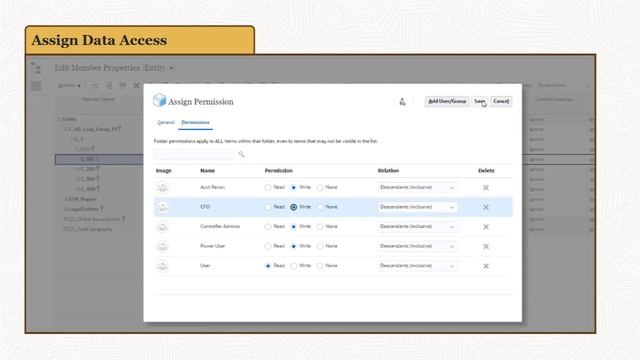Viewport: 640px width, 360px height.
Task: Click the grid icon below the navigator
Action: pos(36,86)
